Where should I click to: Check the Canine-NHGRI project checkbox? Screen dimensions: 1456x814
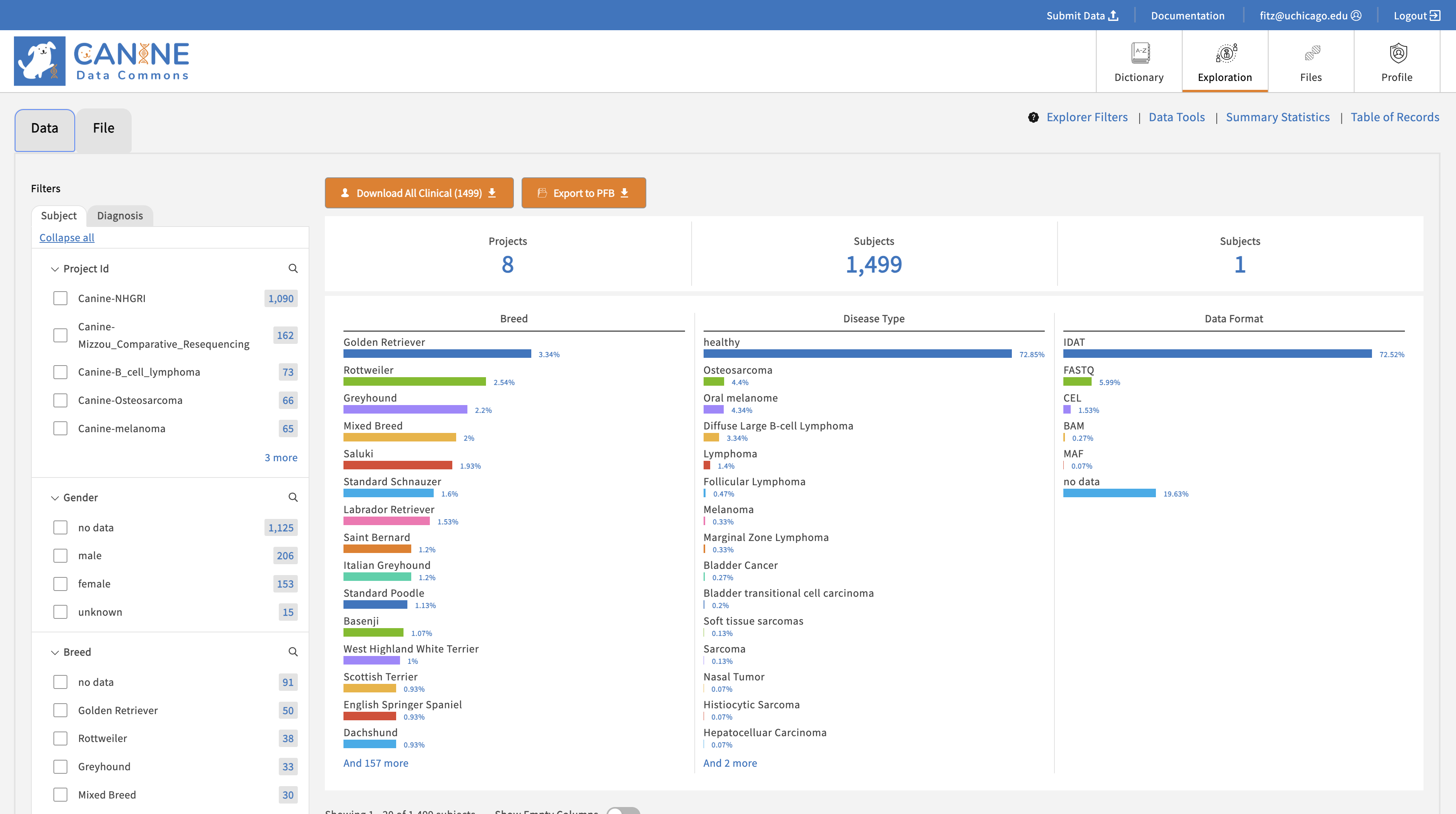(x=60, y=299)
